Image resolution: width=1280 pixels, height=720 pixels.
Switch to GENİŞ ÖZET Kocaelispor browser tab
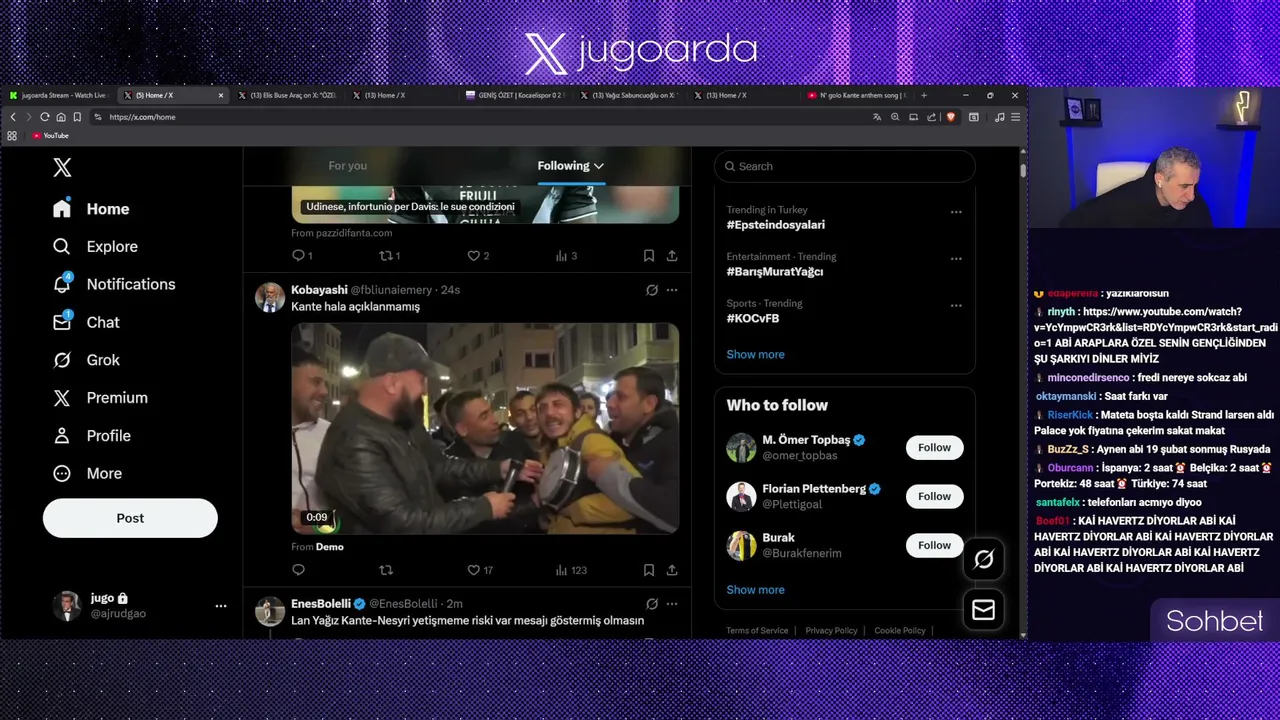515,95
